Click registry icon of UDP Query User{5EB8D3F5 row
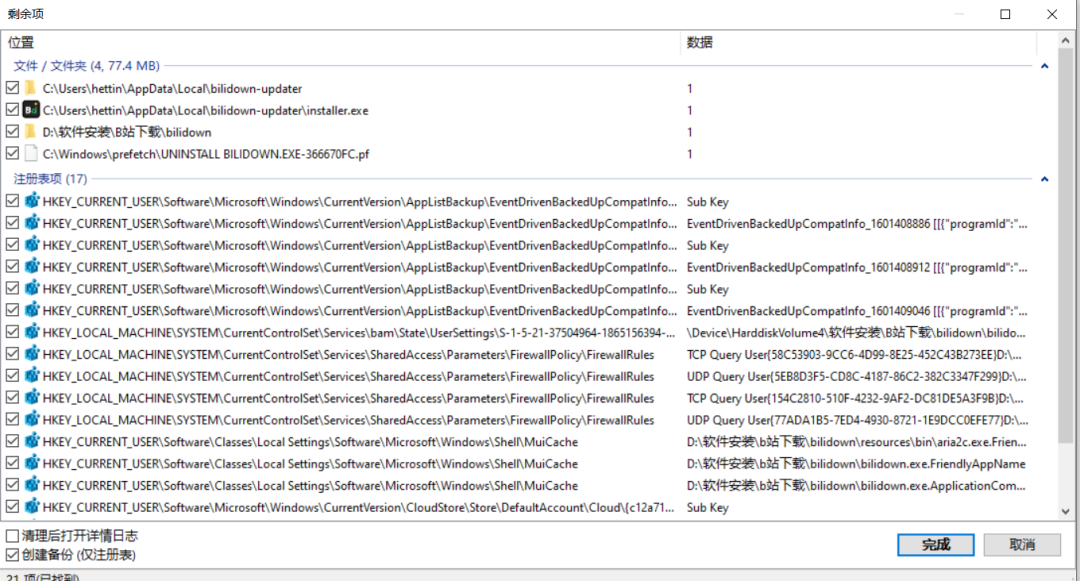Screen dimensions: 1080x581 point(32,376)
